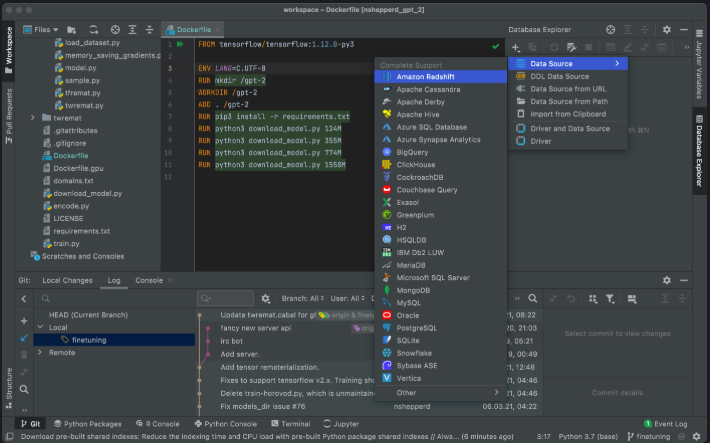Select commit 'Add tensor rematerialization.'

(269, 367)
